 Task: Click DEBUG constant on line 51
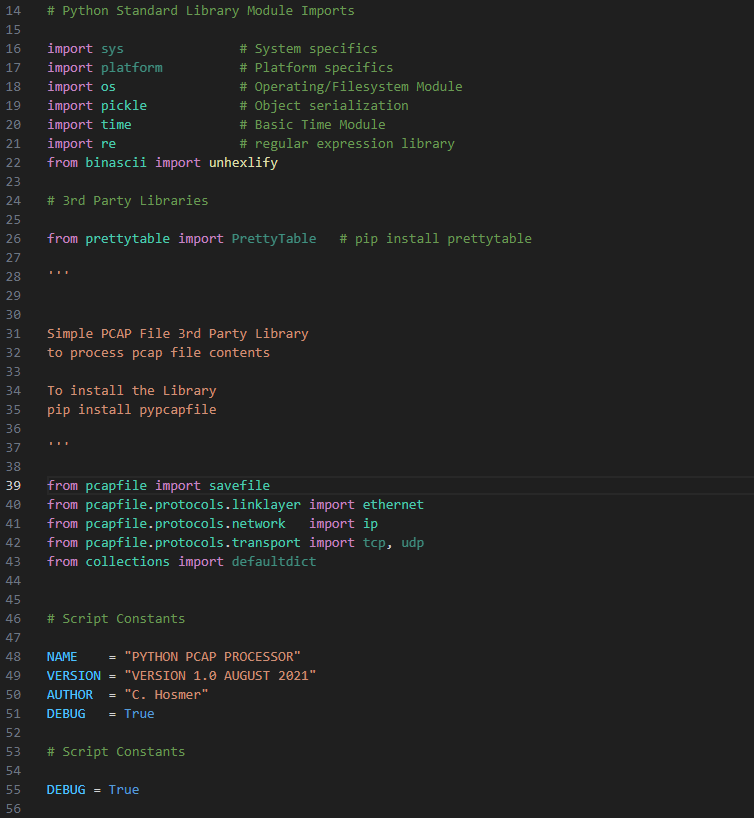pyautogui.click(x=66, y=714)
